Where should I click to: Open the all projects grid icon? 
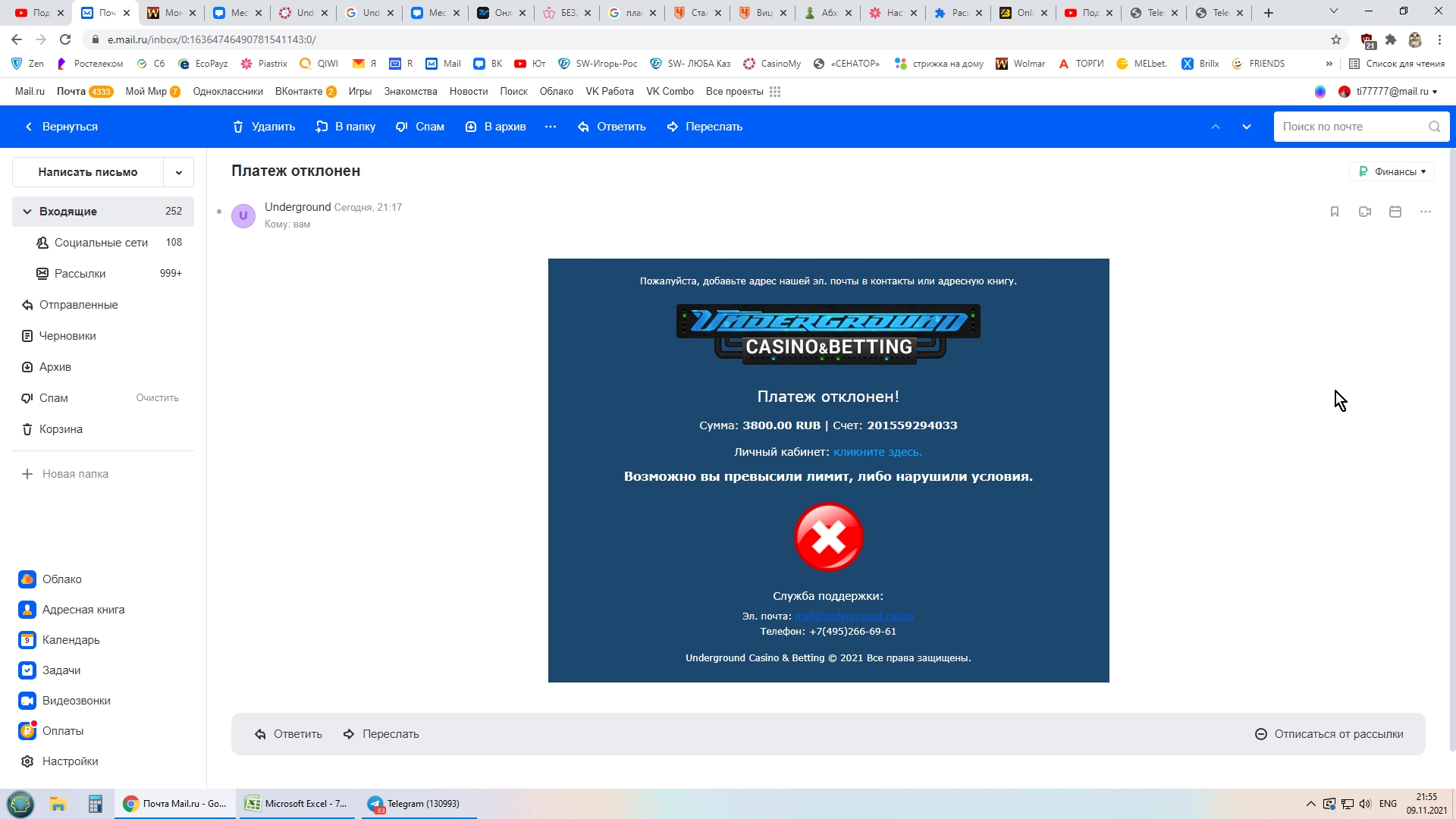[x=775, y=92]
